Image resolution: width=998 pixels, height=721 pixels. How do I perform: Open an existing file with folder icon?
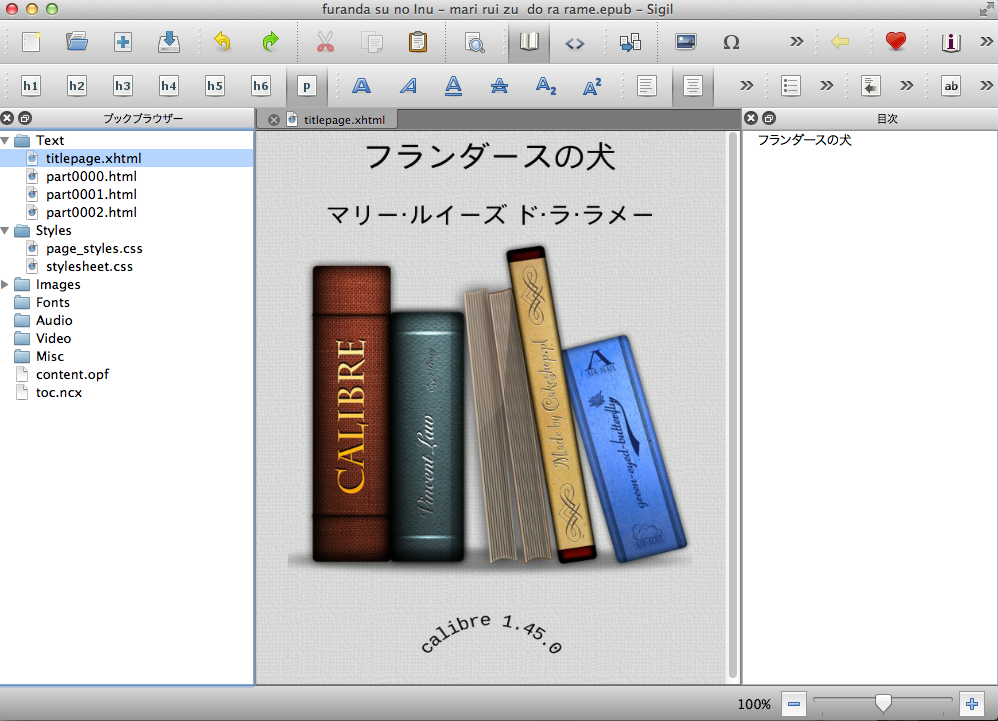click(77, 42)
